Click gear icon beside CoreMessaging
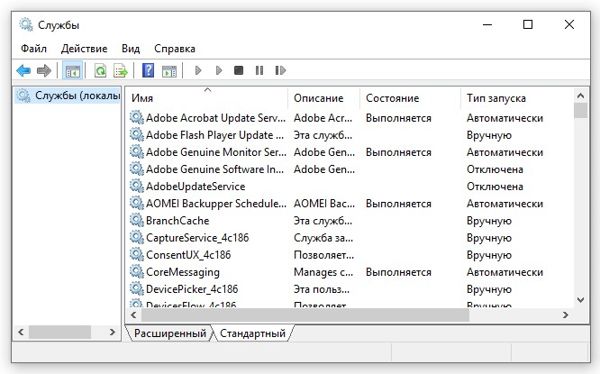This screenshot has height=374, width=600. (137, 271)
